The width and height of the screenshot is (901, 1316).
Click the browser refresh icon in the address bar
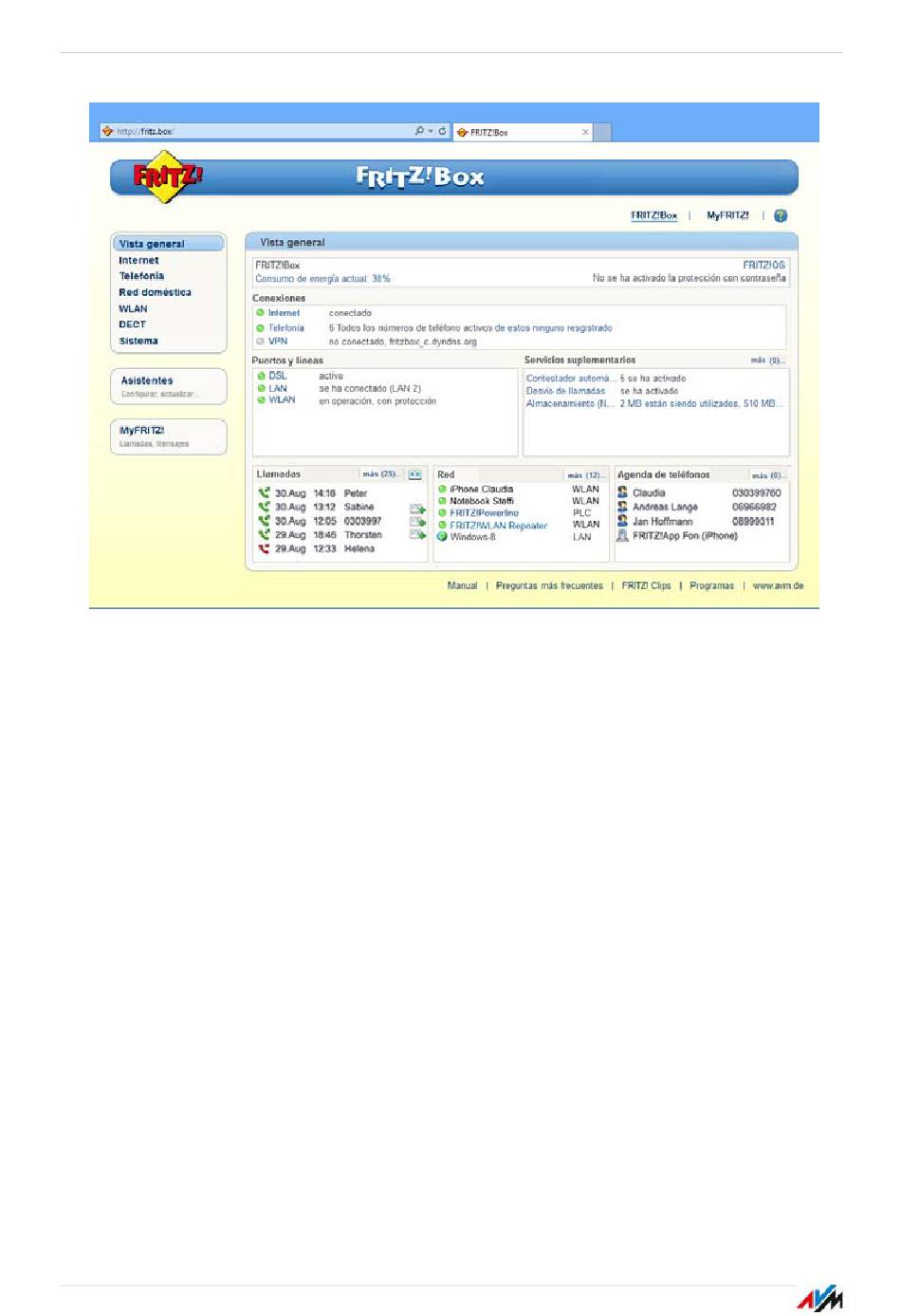click(442, 131)
